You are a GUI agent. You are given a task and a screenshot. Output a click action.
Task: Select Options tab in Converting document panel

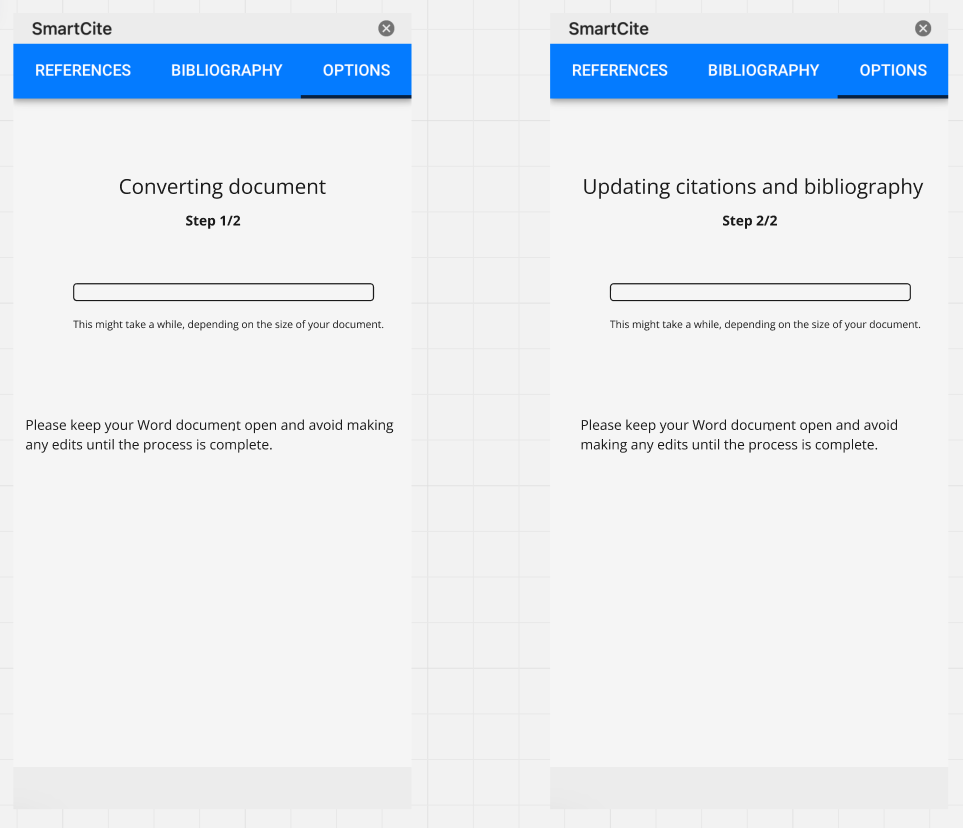[x=356, y=71]
